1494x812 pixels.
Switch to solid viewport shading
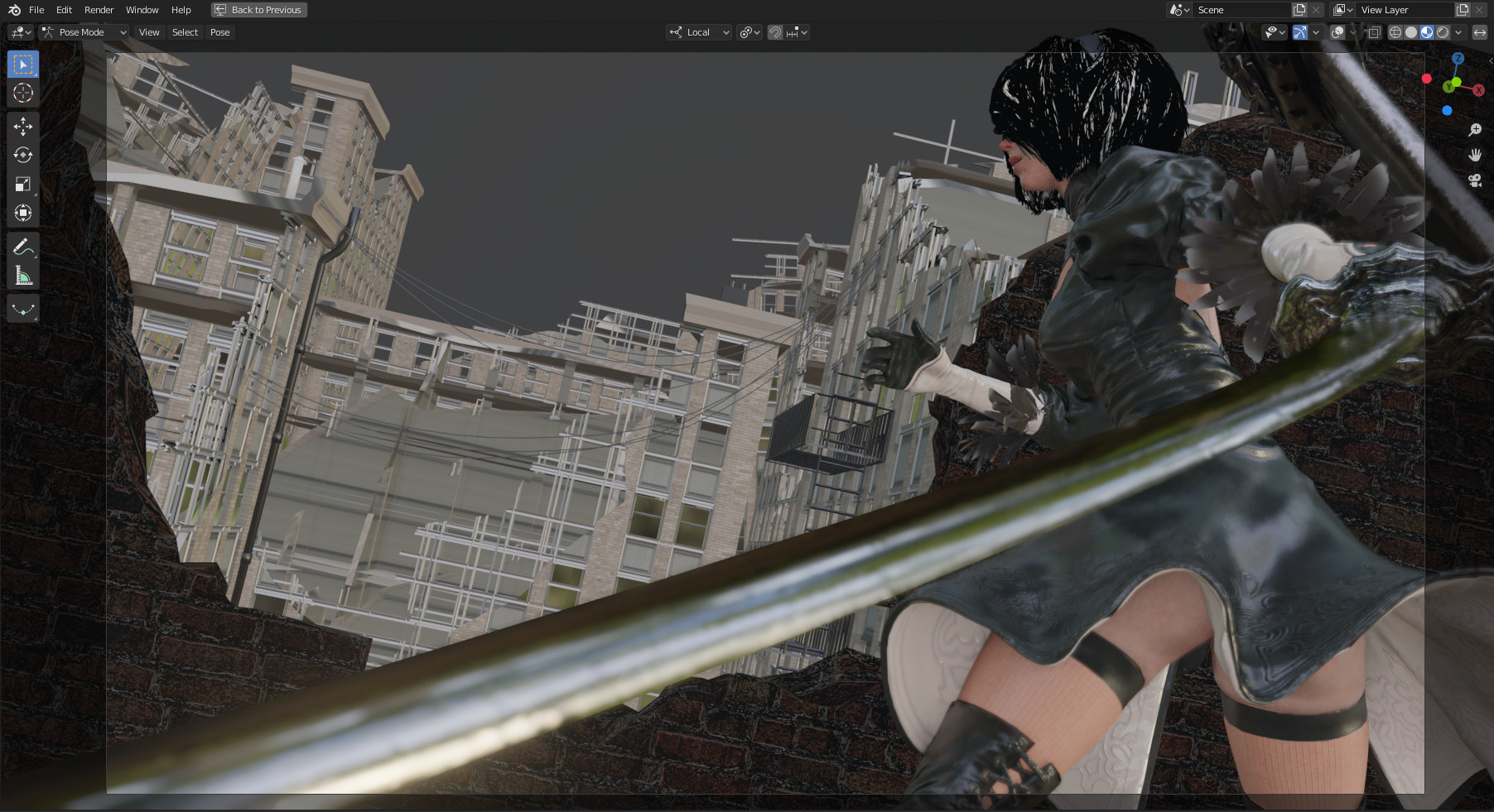click(1411, 32)
